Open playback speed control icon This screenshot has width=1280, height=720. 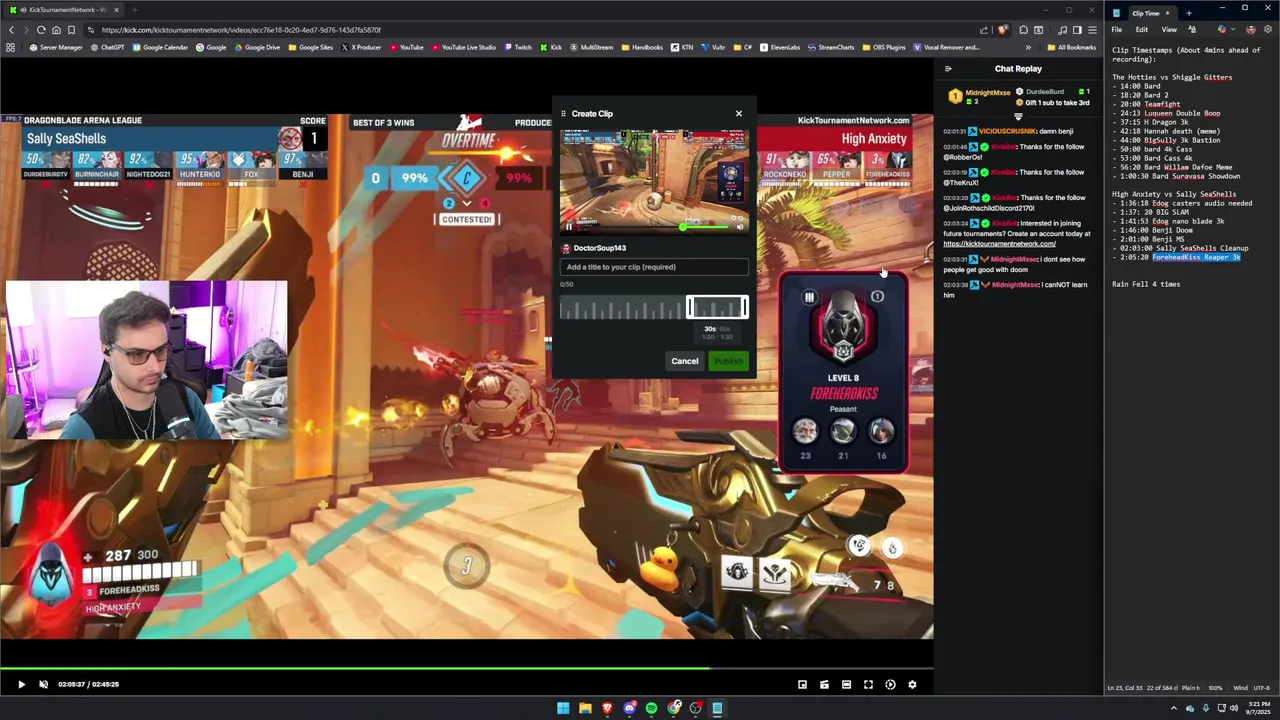click(890, 685)
